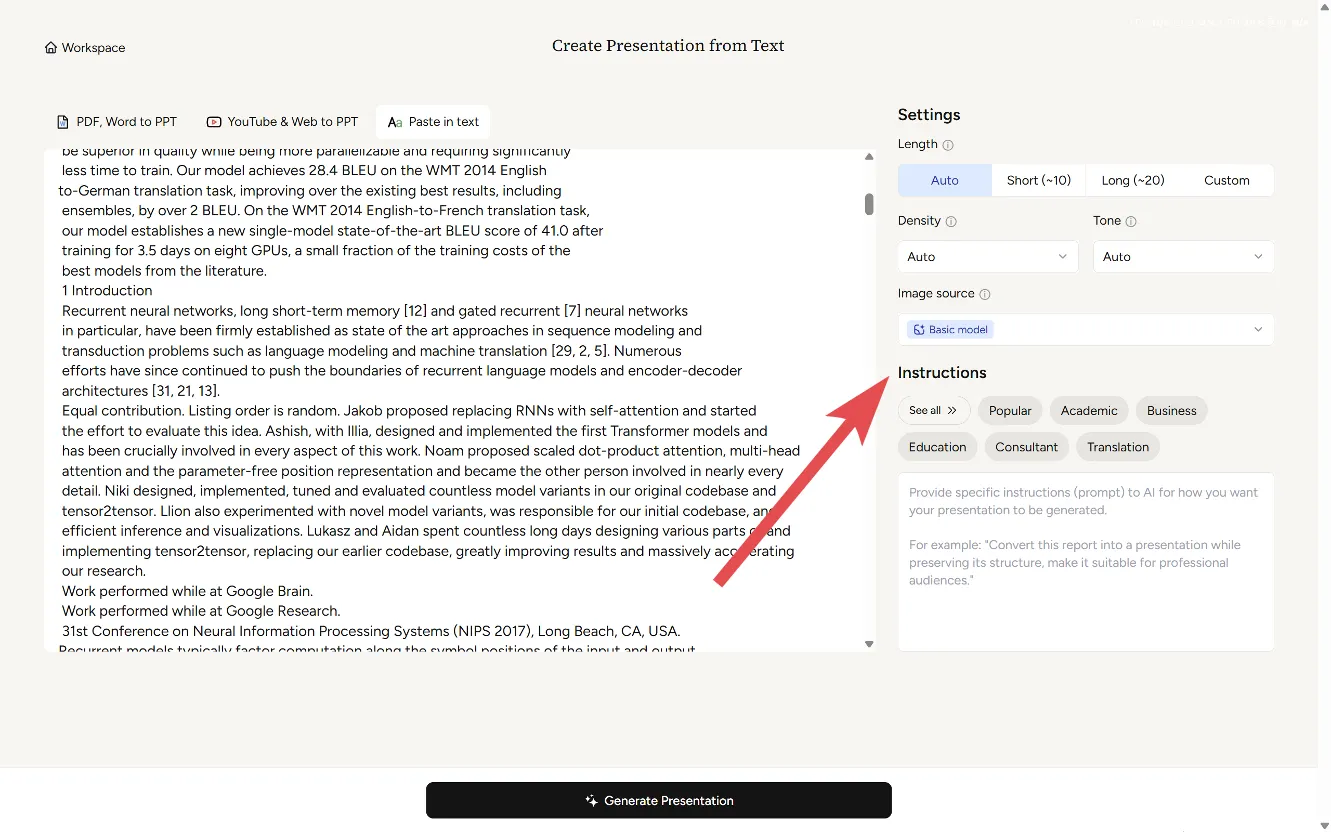Click the Image source info icon

coord(985,294)
